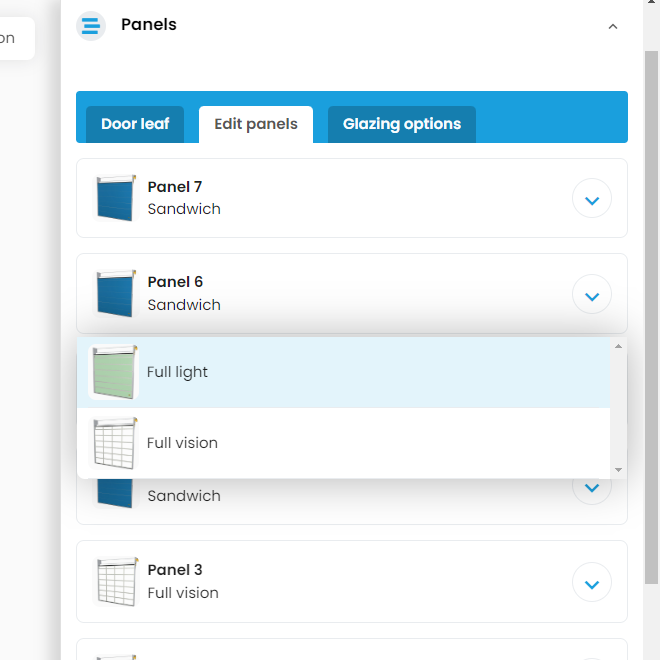This screenshot has width=660, height=660.
Task: Click chevron of Sandwich panel below dropdown list
Action: coord(591,489)
